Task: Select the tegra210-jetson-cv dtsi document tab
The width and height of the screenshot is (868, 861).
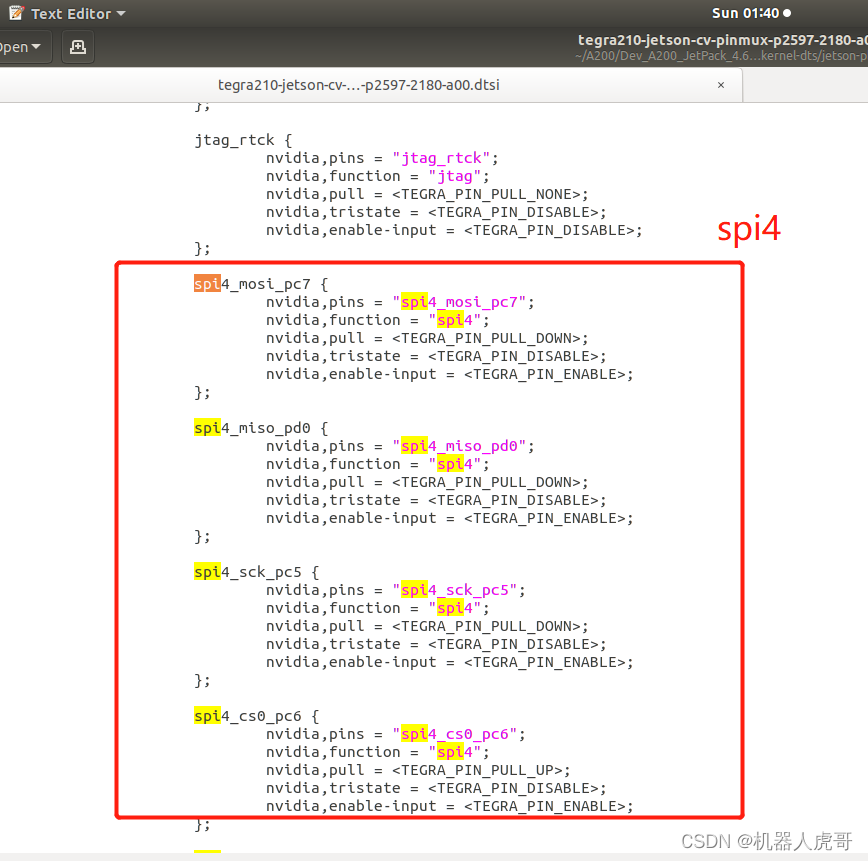Action: 359,85
